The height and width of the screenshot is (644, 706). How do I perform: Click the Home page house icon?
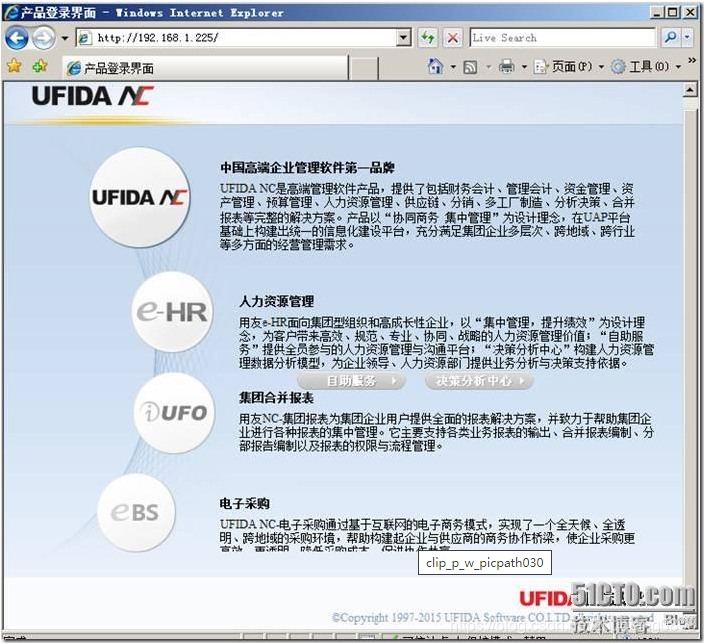pyautogui.click(x=435, y=67)
